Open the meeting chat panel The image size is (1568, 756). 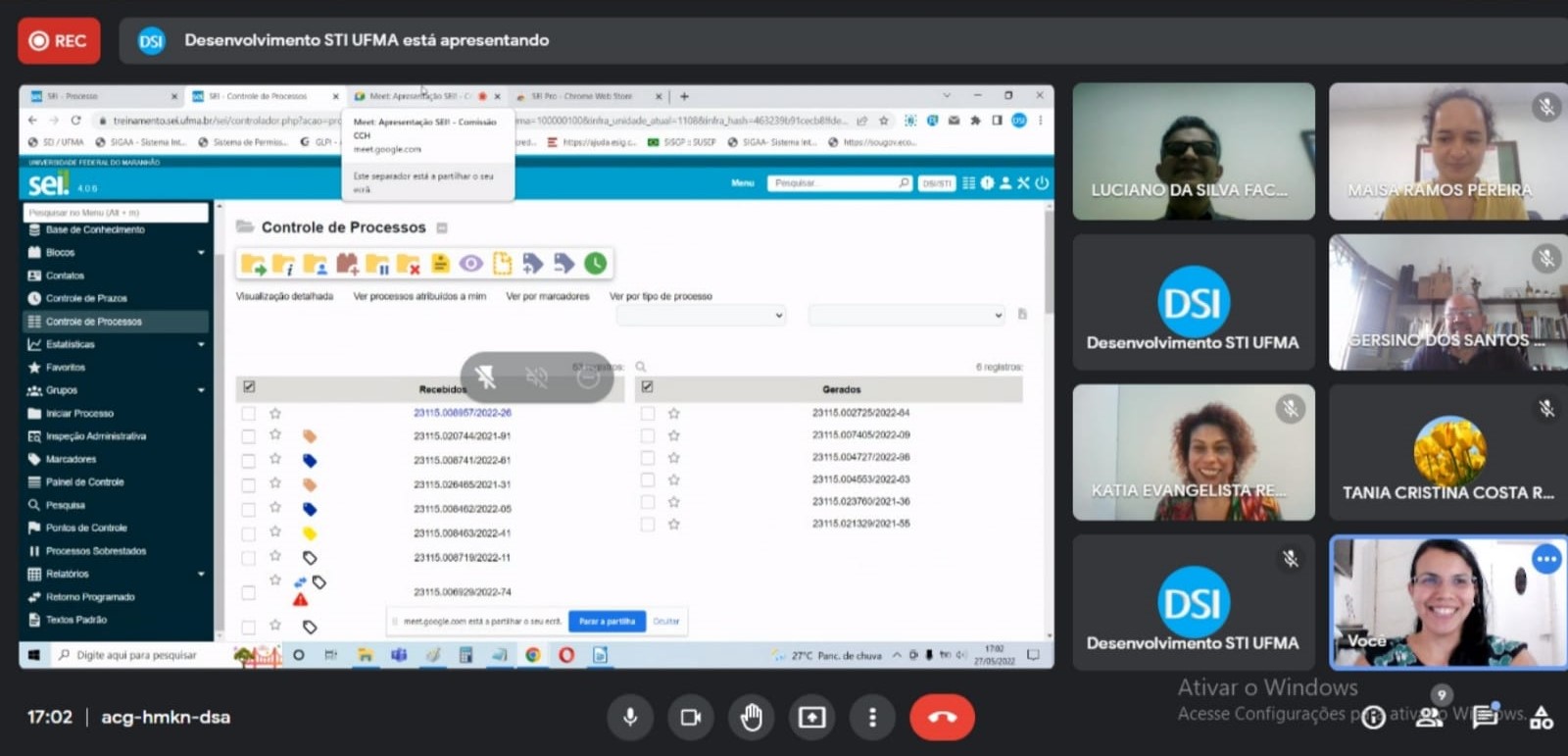tap(1485, 718)
